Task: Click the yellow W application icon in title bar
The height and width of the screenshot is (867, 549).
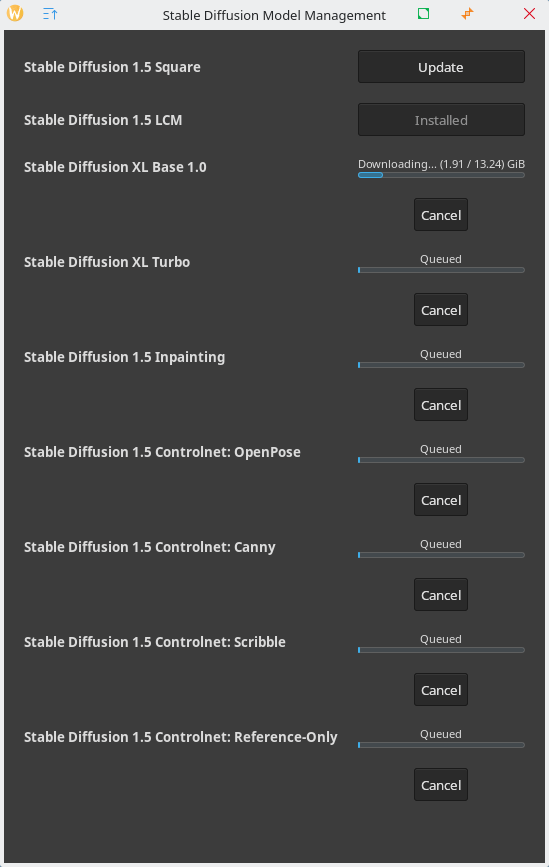Action: (x=15, y=13)
